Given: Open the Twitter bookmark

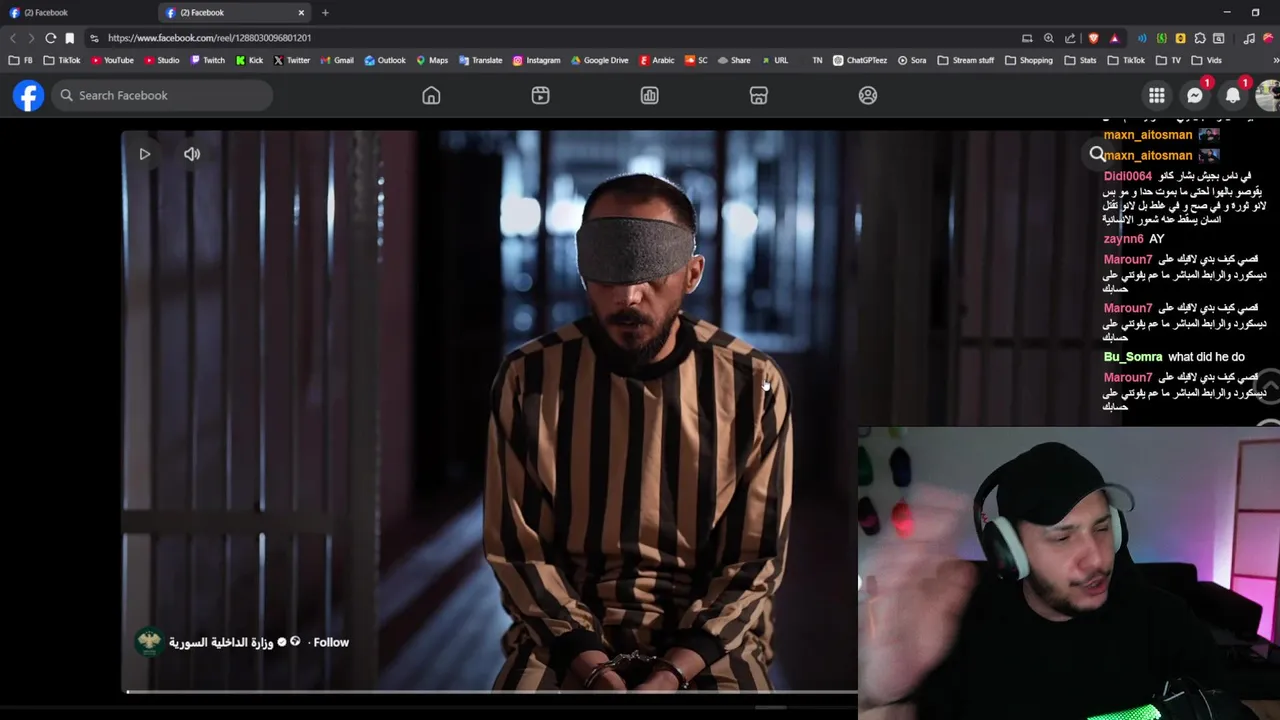Looking at the screenshot, I should point(292,60).
